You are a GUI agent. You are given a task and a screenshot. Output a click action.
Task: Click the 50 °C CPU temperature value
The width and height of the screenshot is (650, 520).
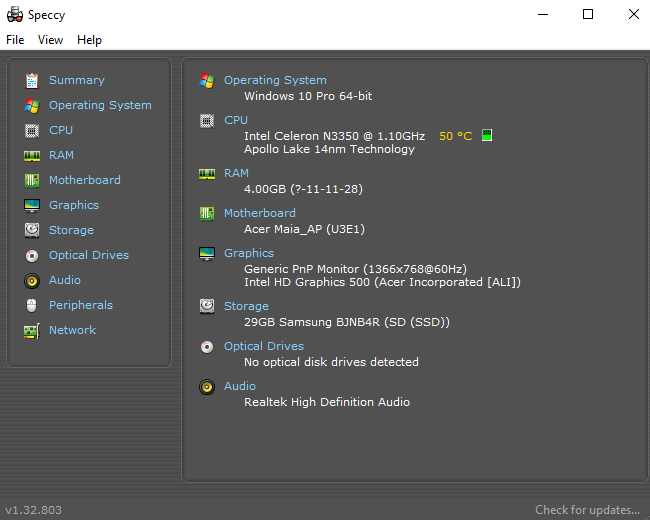pyautogui.click(x=456, y=136)
